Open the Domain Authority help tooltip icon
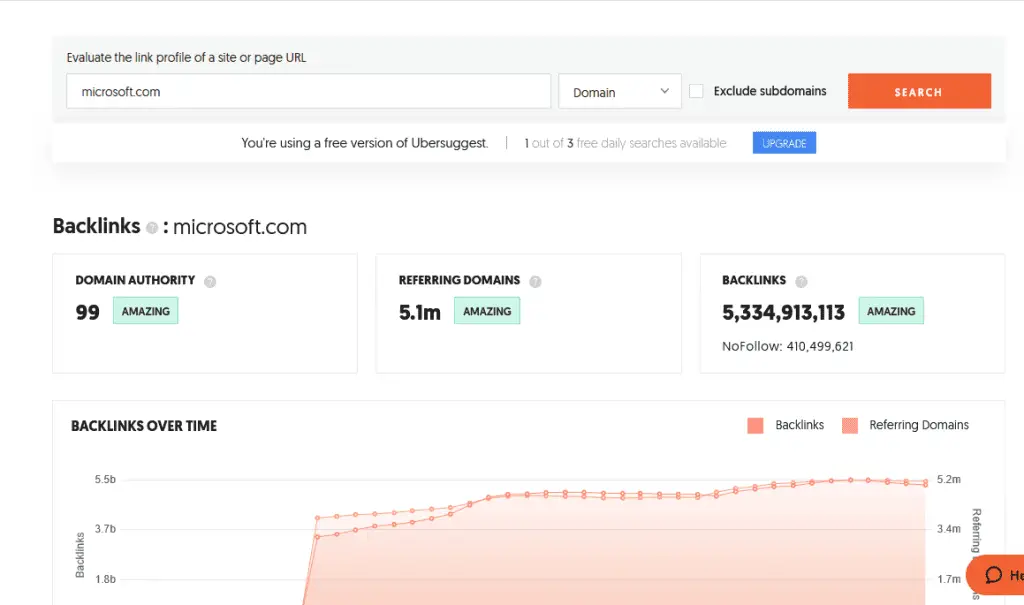1024x605 pixels. [210, 282]
